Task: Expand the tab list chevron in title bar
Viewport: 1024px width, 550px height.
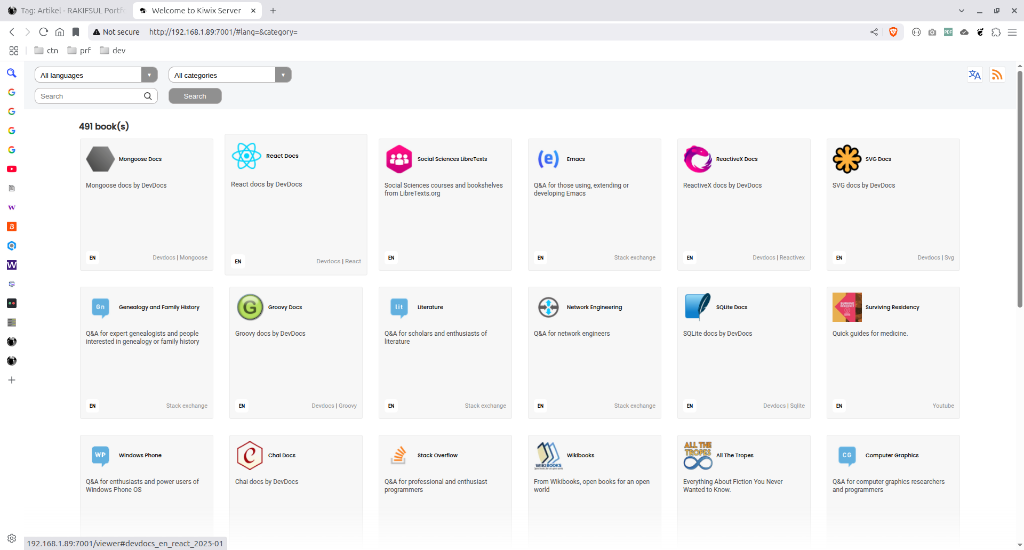Action: pos(961,10)
